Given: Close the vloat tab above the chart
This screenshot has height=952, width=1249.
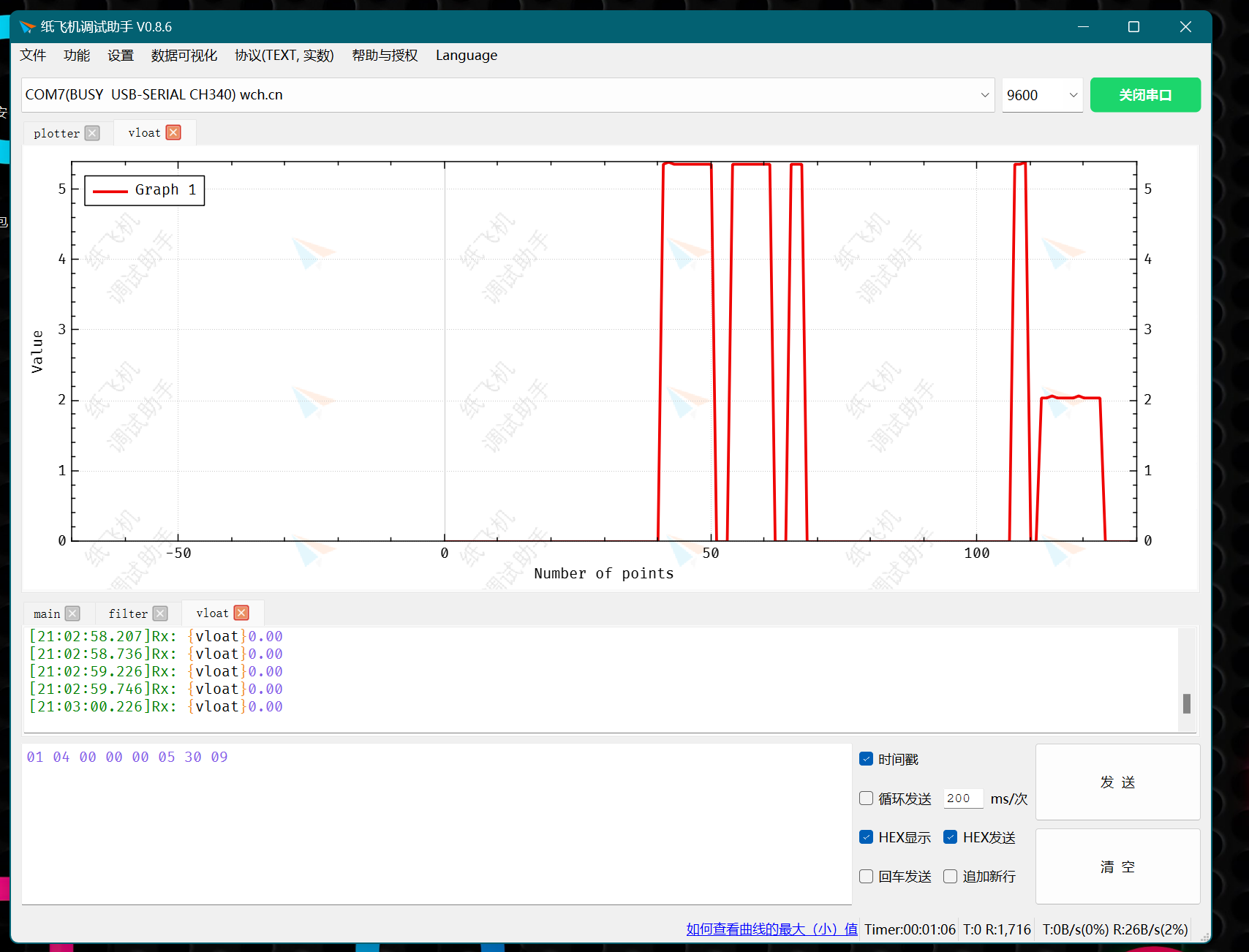Looking at the screenshot, I should pos(173,132).
